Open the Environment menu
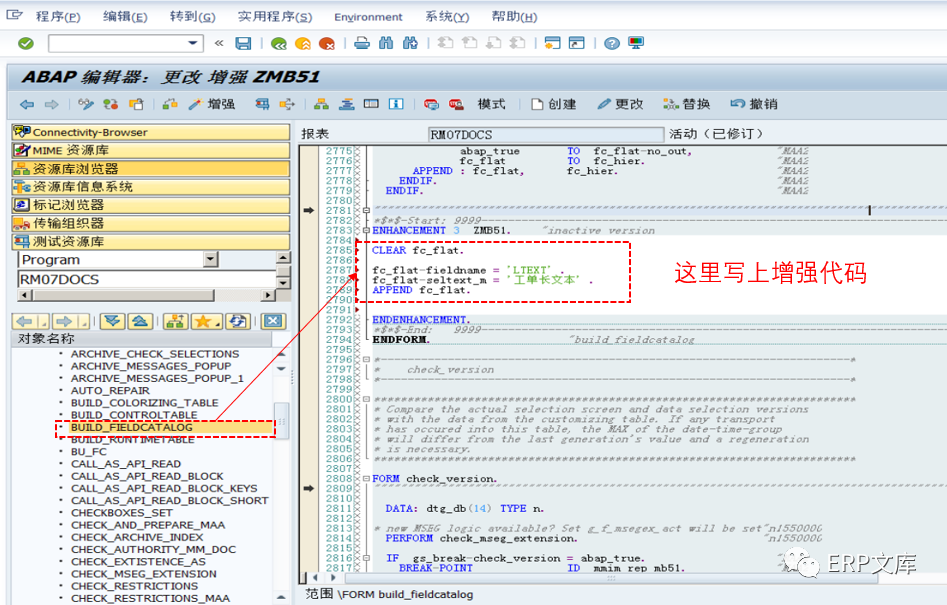 click(x=368, y=16)
